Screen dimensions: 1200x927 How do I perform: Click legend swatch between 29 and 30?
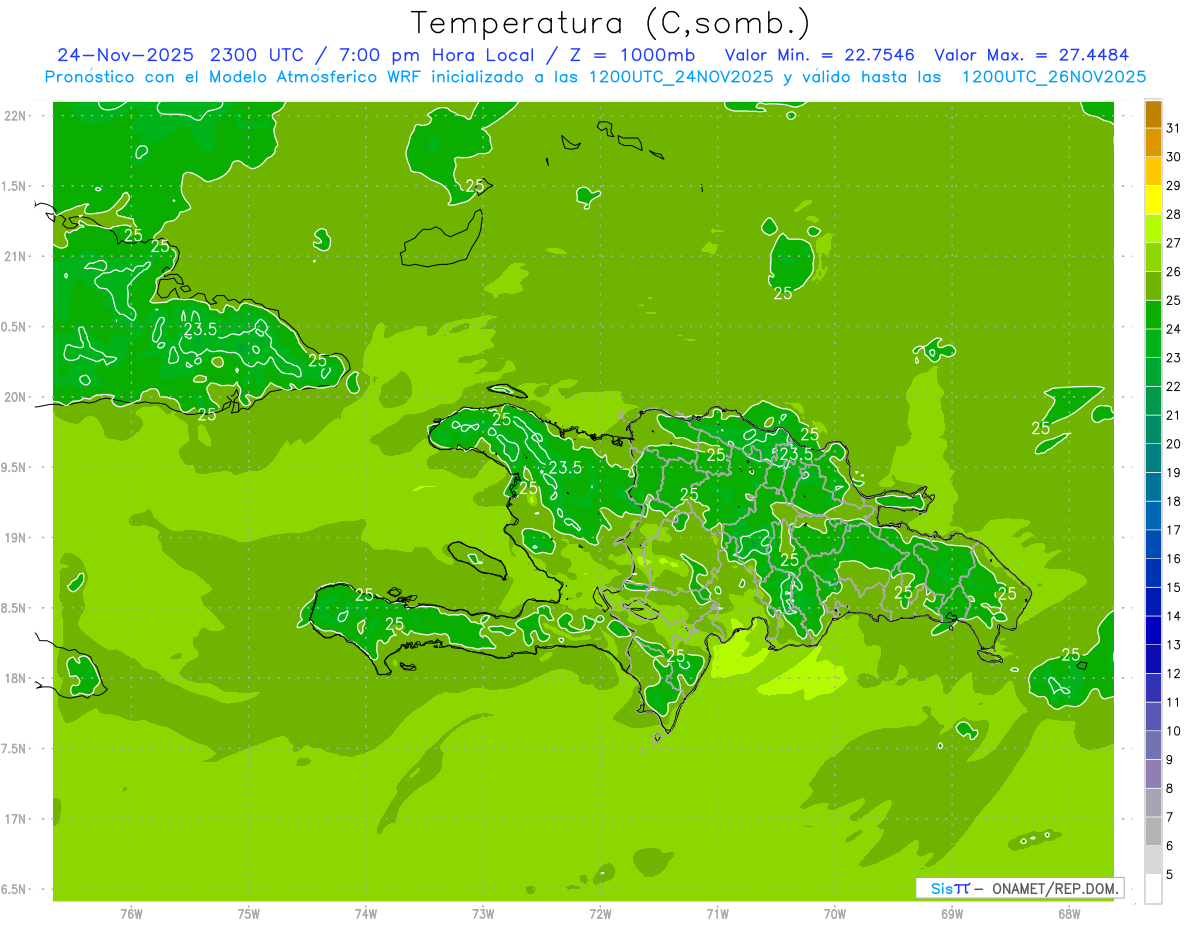pos(1153,171)
